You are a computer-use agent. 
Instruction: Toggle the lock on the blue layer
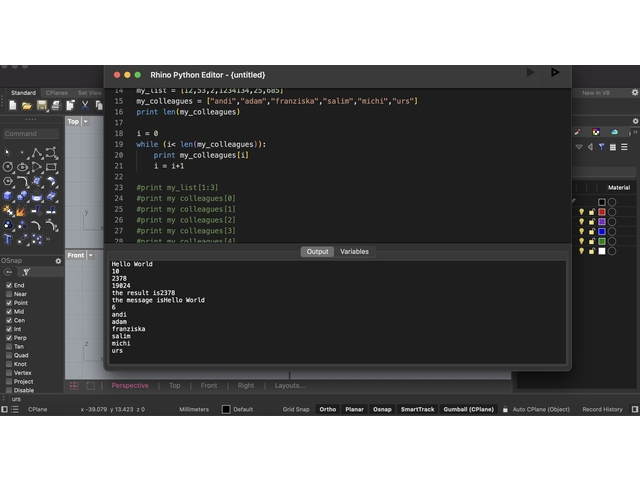click(591, 231)
